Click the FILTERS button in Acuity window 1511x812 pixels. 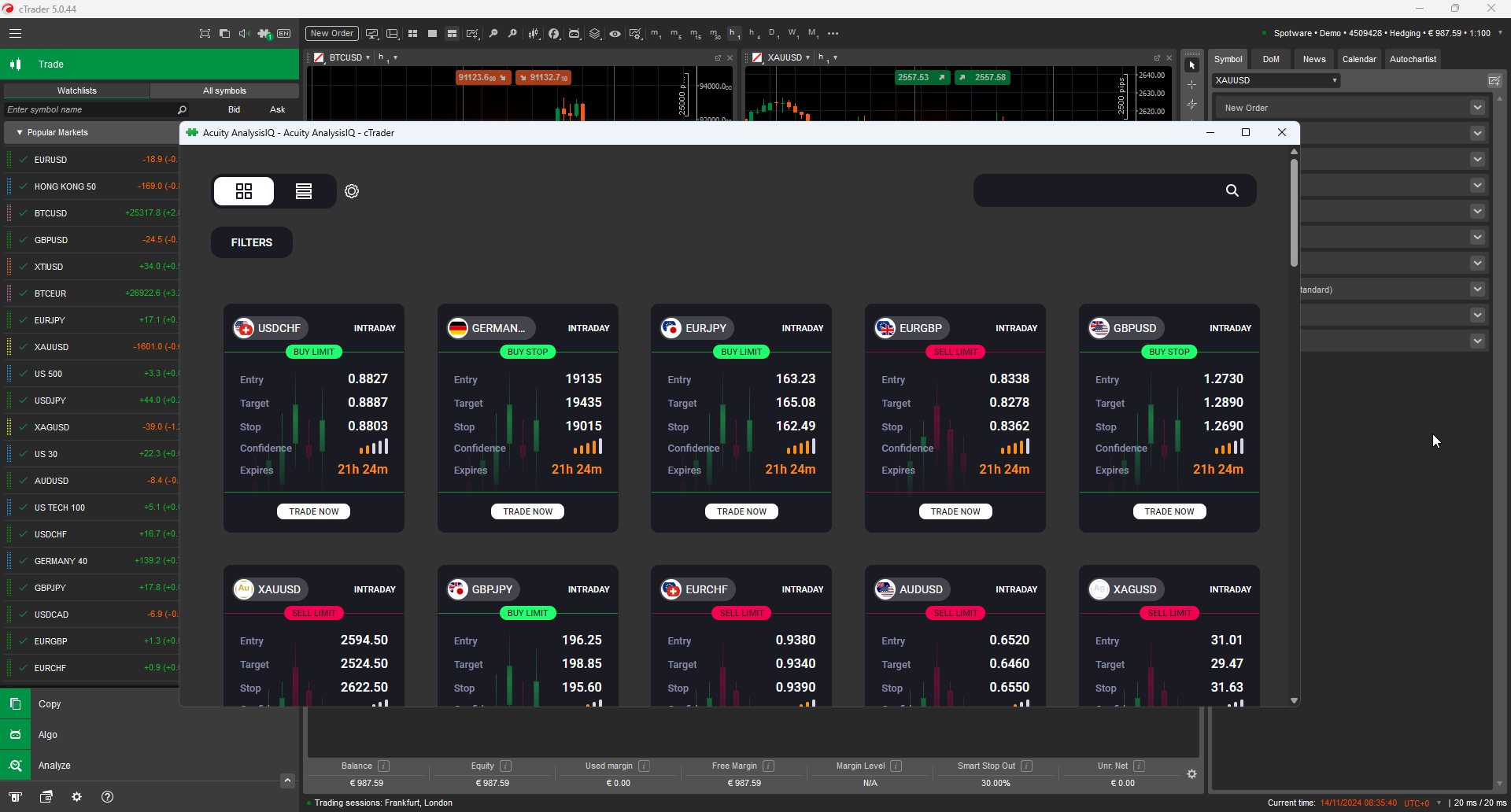[251, 242]
